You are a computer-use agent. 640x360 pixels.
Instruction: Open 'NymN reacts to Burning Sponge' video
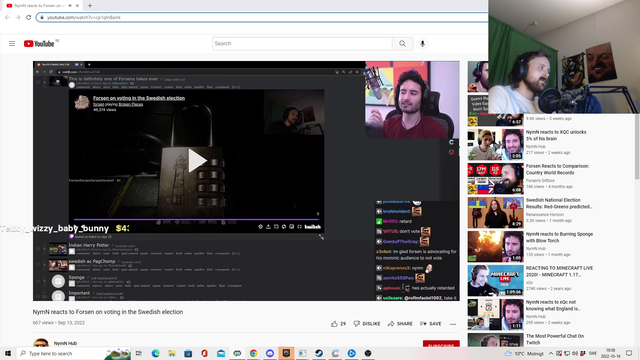click(x=559, y=237)
